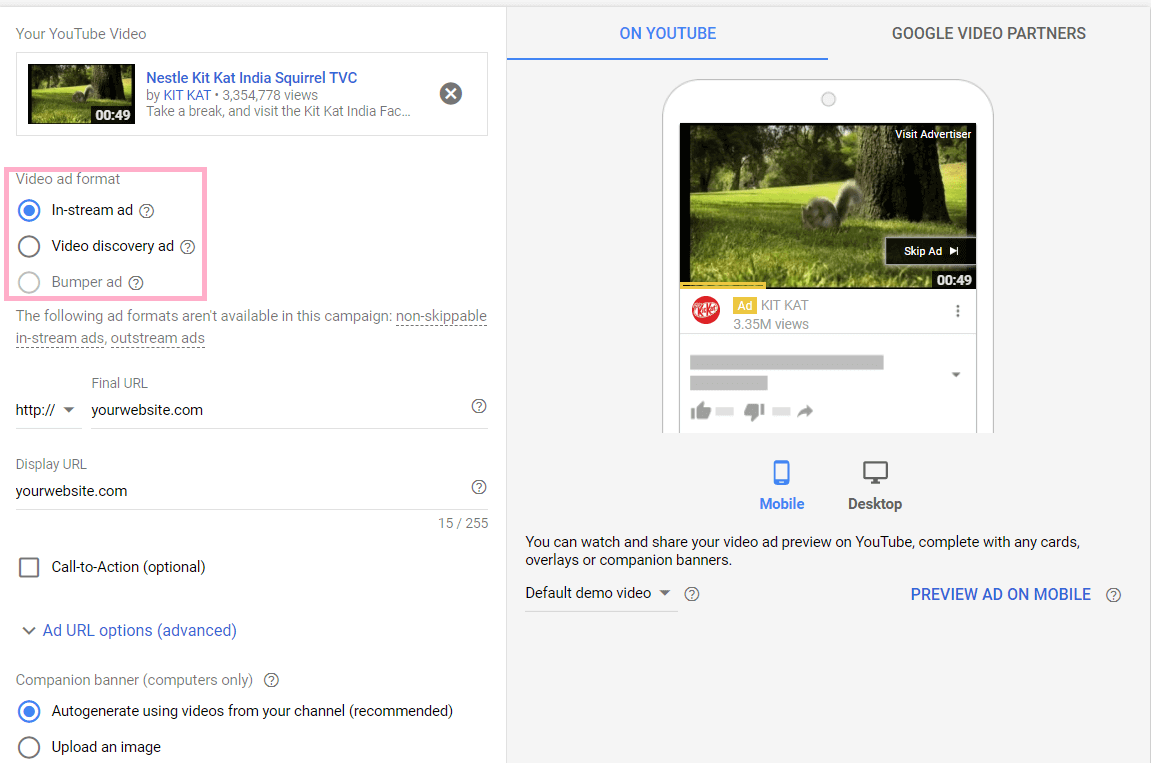Image resolution: width=1151 pixels, height=763 pixels.
Task: Click help icon next to Bumper ad
Action: (x=137, y=283)
